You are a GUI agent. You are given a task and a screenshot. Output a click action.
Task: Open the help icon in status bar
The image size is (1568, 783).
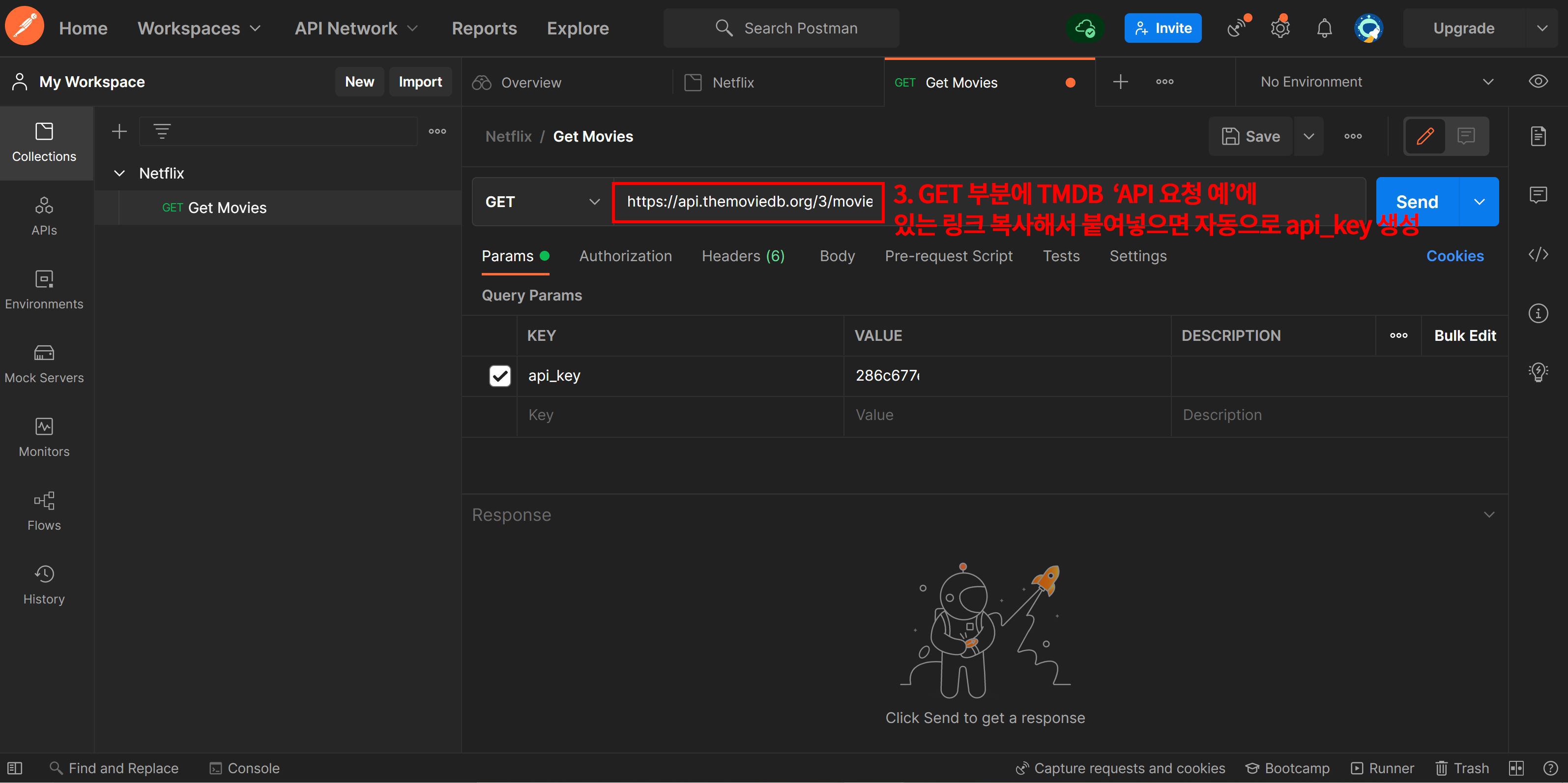(x=1550, y=768)
